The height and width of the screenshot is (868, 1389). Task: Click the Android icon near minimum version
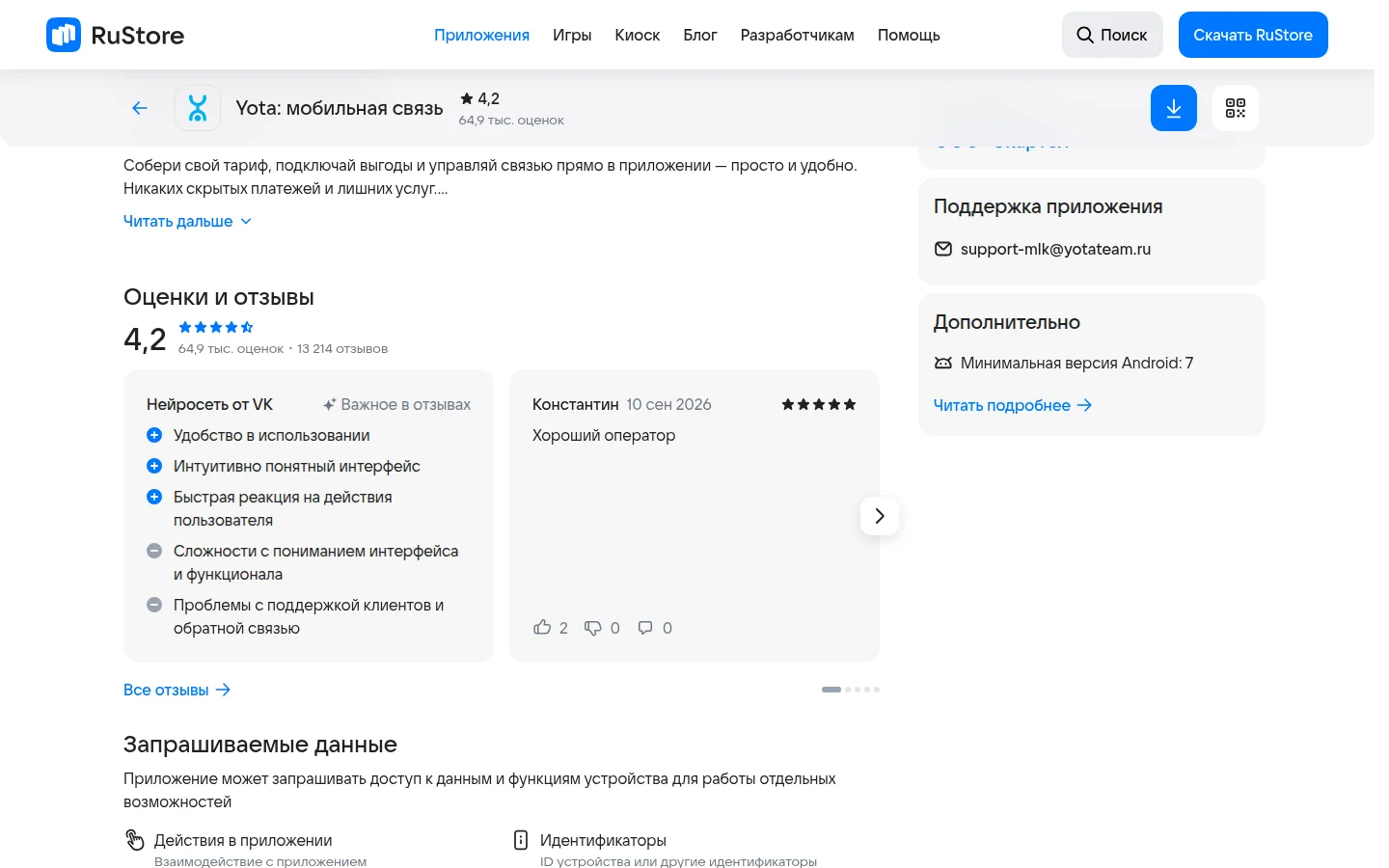[x=943, y=363]
